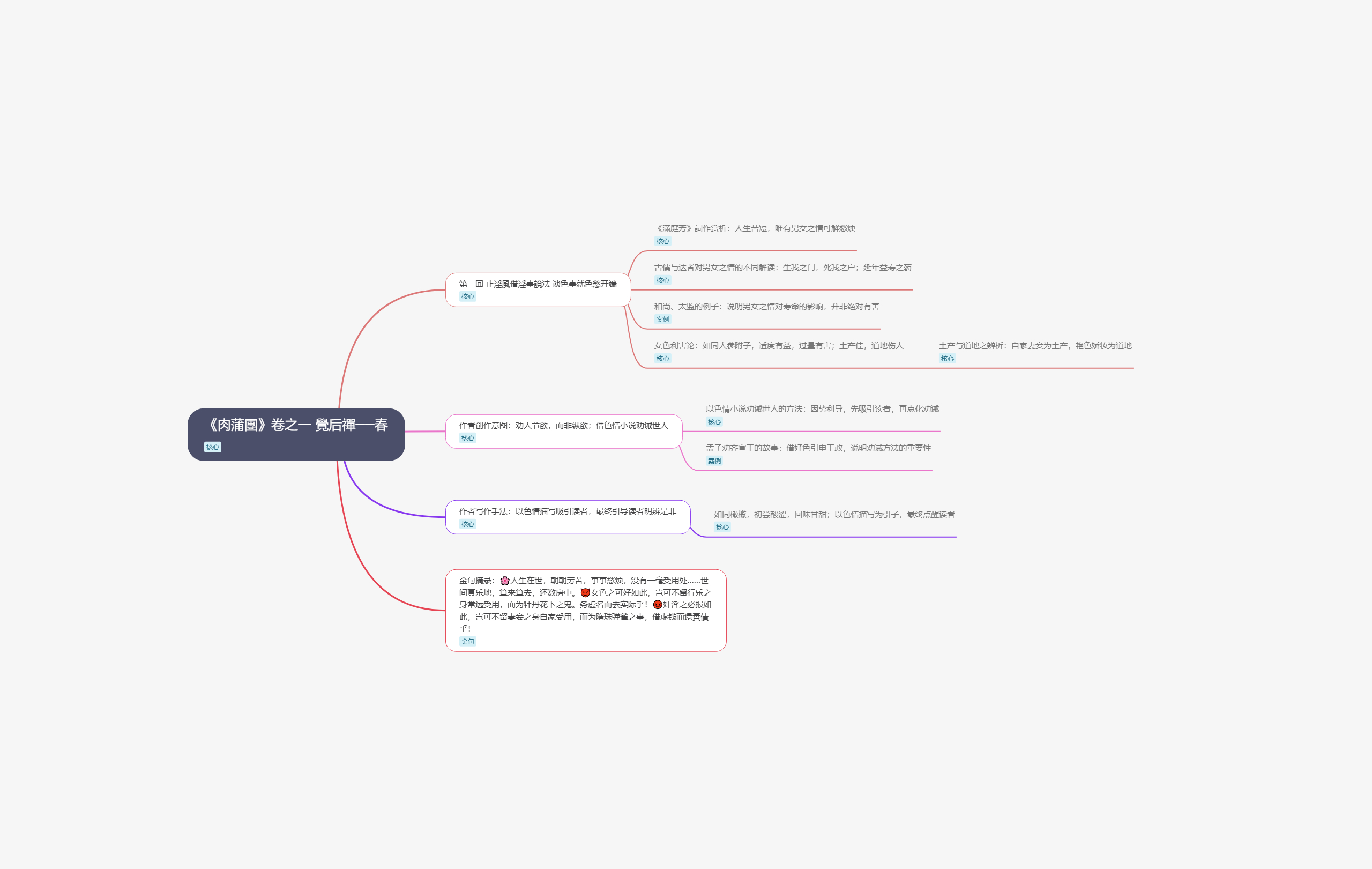Screen dimensions: 1372x869
Task: Click the angry face emoji before 奸淫之必报如此
Action: click(x=657, y=605)
